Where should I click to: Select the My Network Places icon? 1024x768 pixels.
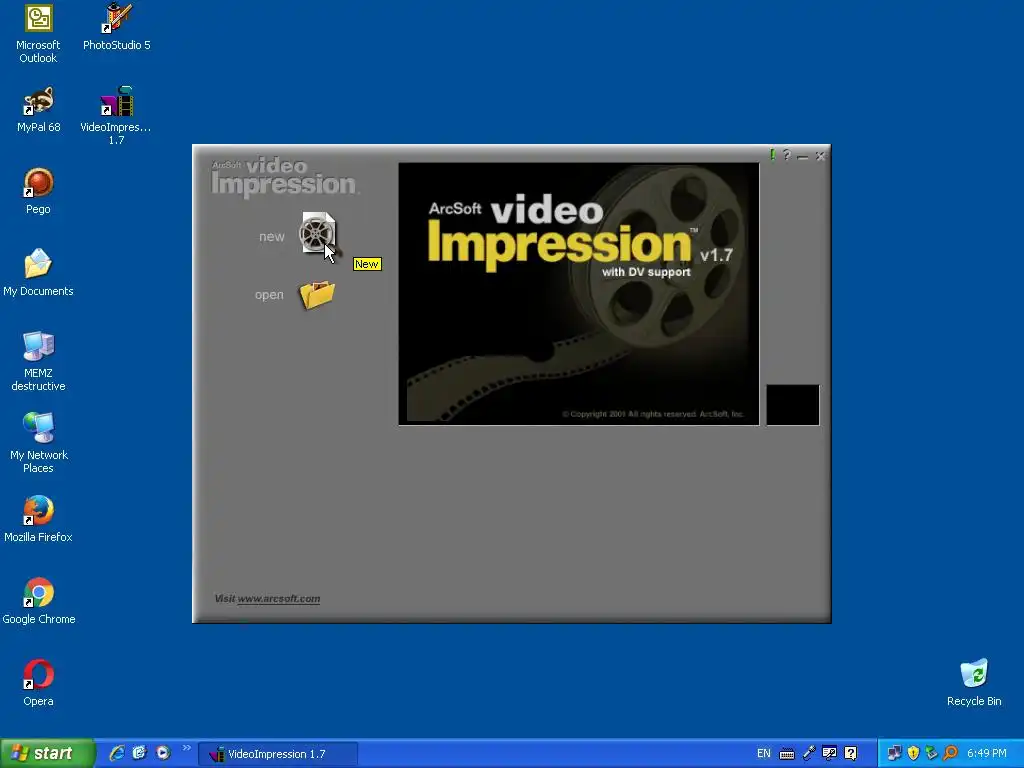(38, 443)
